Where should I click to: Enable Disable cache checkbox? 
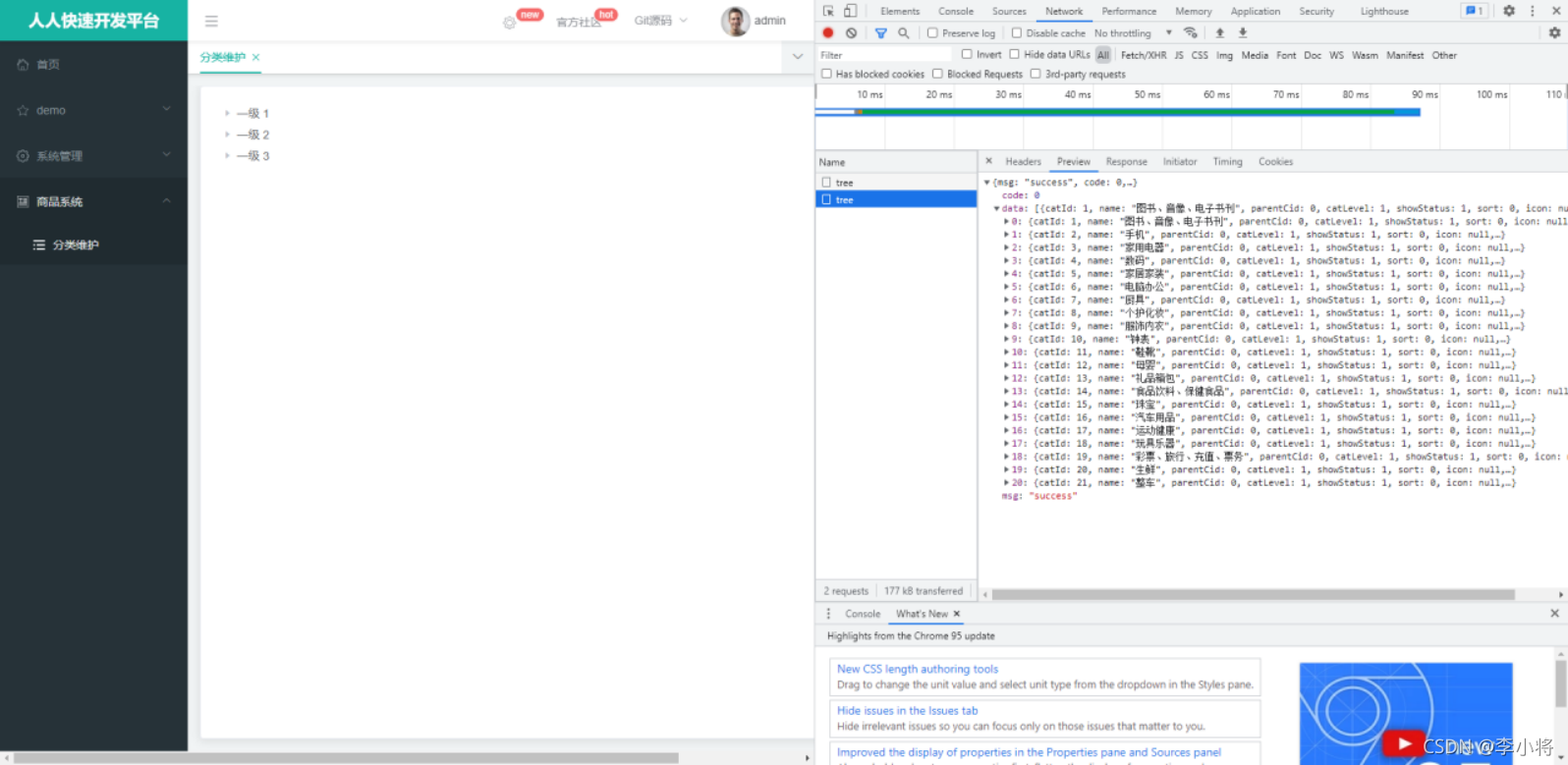(x=1017, y=32)
